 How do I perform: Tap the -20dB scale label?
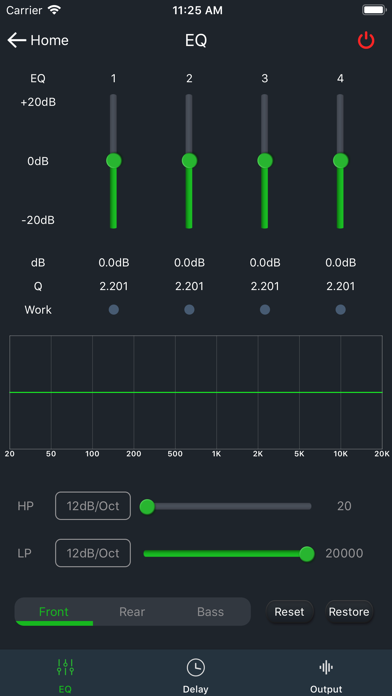(x=38, y=220)
